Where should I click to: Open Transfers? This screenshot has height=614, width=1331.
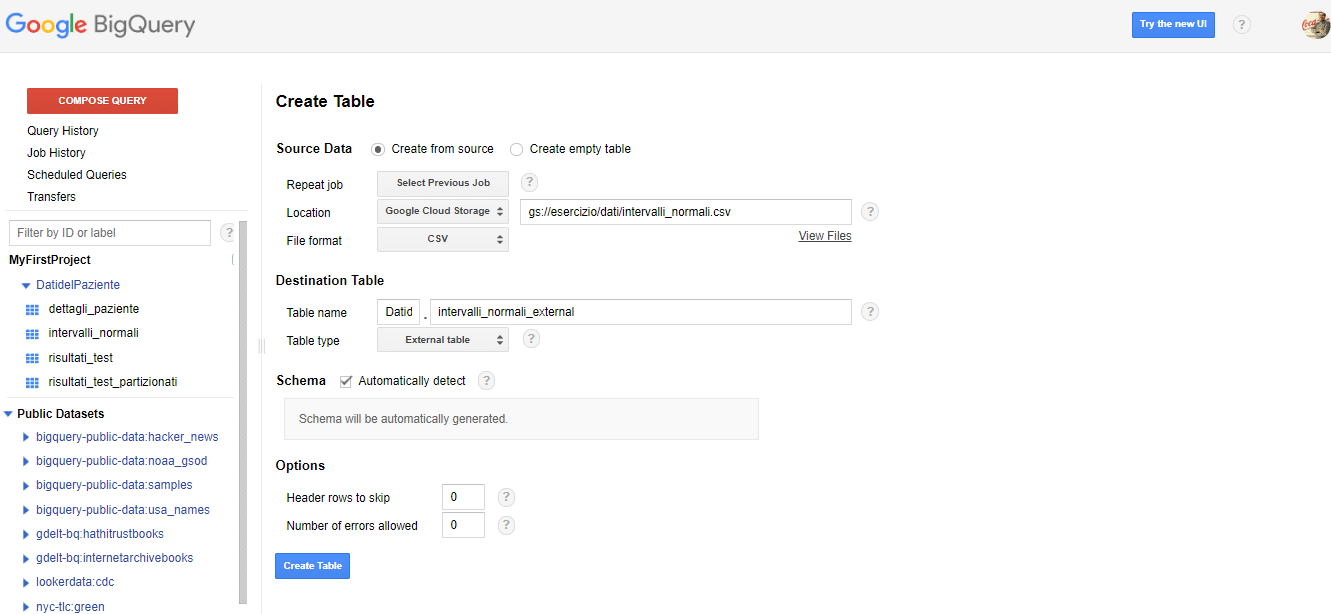51,197
